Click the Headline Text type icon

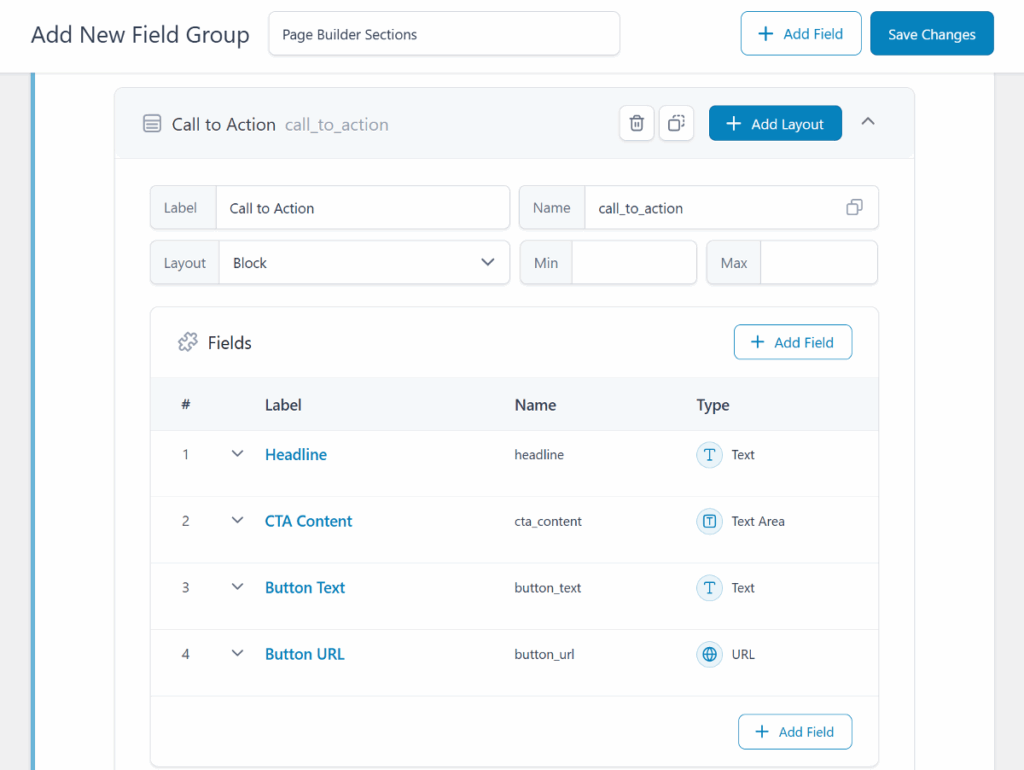pos(709,455)
